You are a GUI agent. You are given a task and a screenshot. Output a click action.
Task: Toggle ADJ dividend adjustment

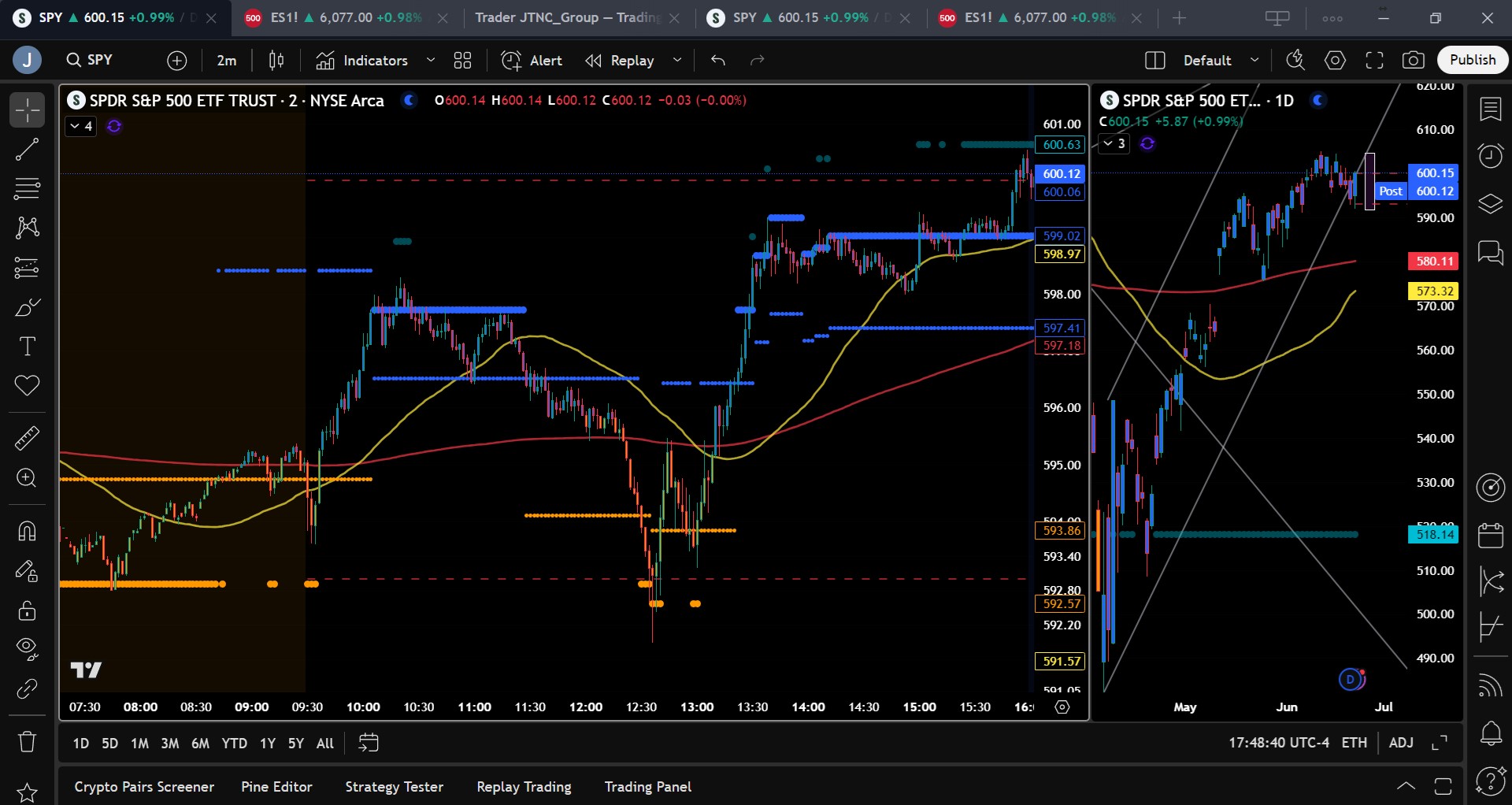[x=1401, y=743]
